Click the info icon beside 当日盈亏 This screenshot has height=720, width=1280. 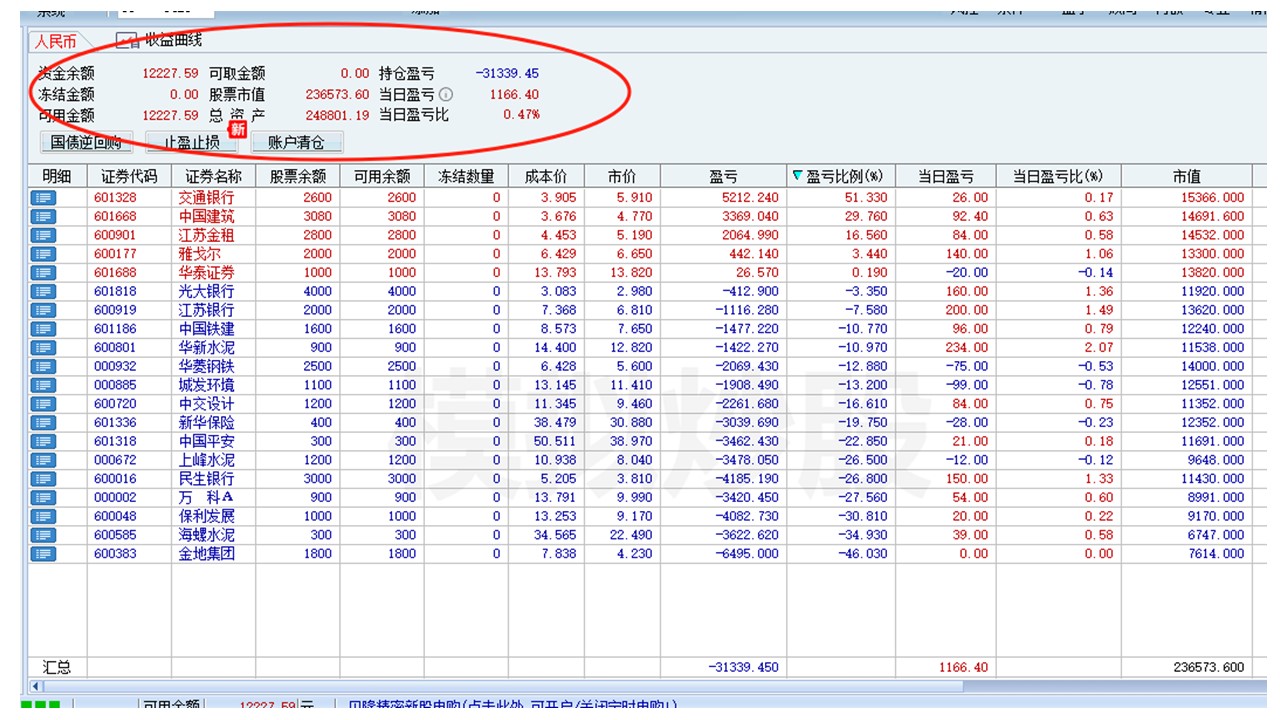(x=446, y=95)
